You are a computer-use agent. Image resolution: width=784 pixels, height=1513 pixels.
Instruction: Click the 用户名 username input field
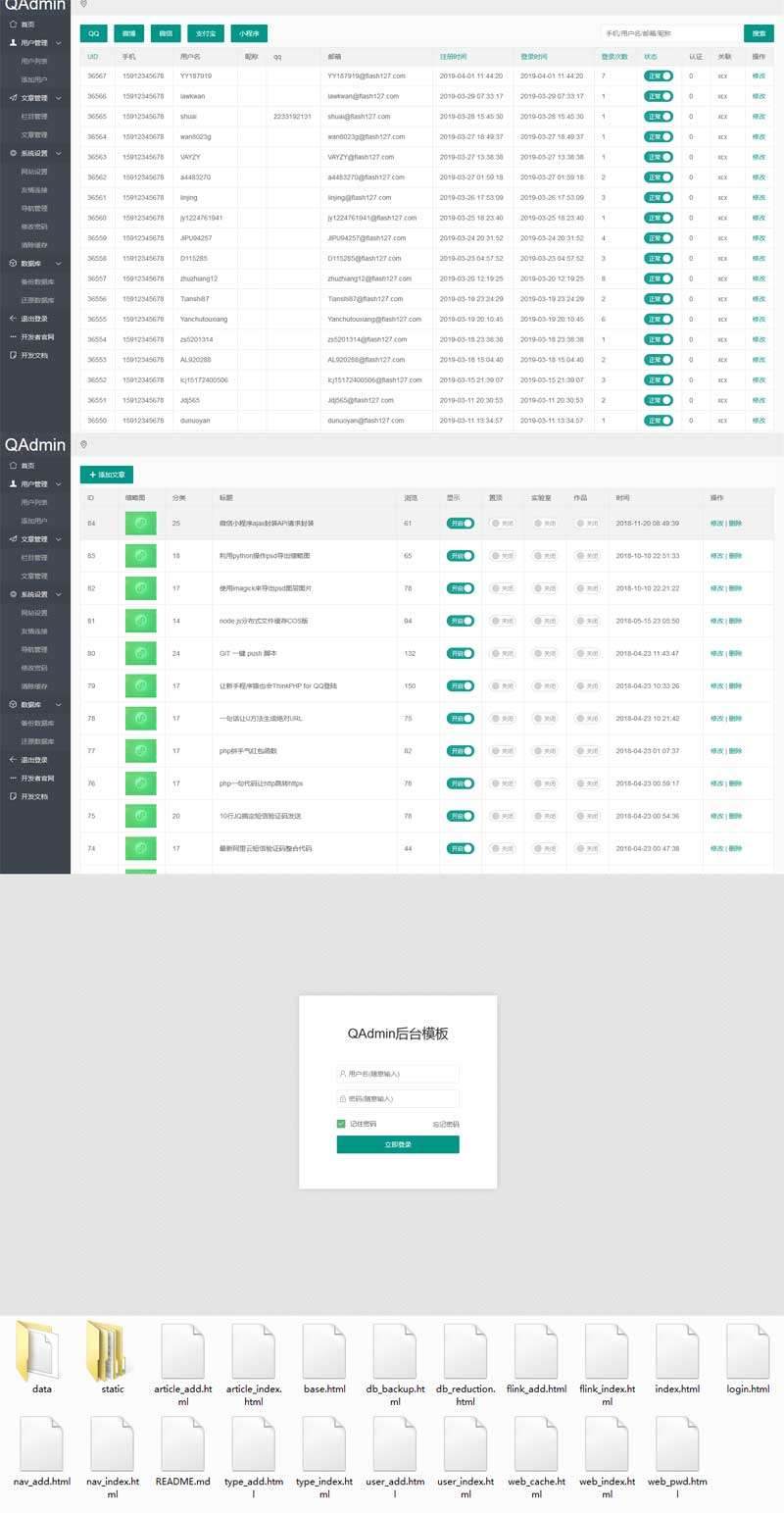pos(398,1074)
